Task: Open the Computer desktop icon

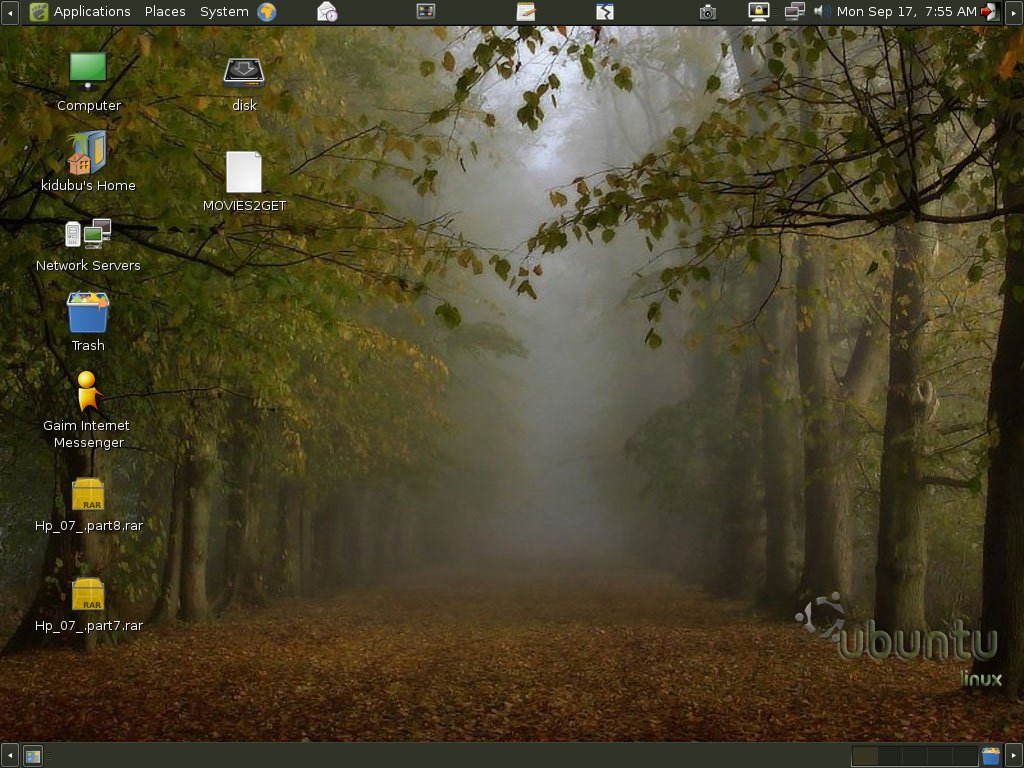Action: coord(88,72)
